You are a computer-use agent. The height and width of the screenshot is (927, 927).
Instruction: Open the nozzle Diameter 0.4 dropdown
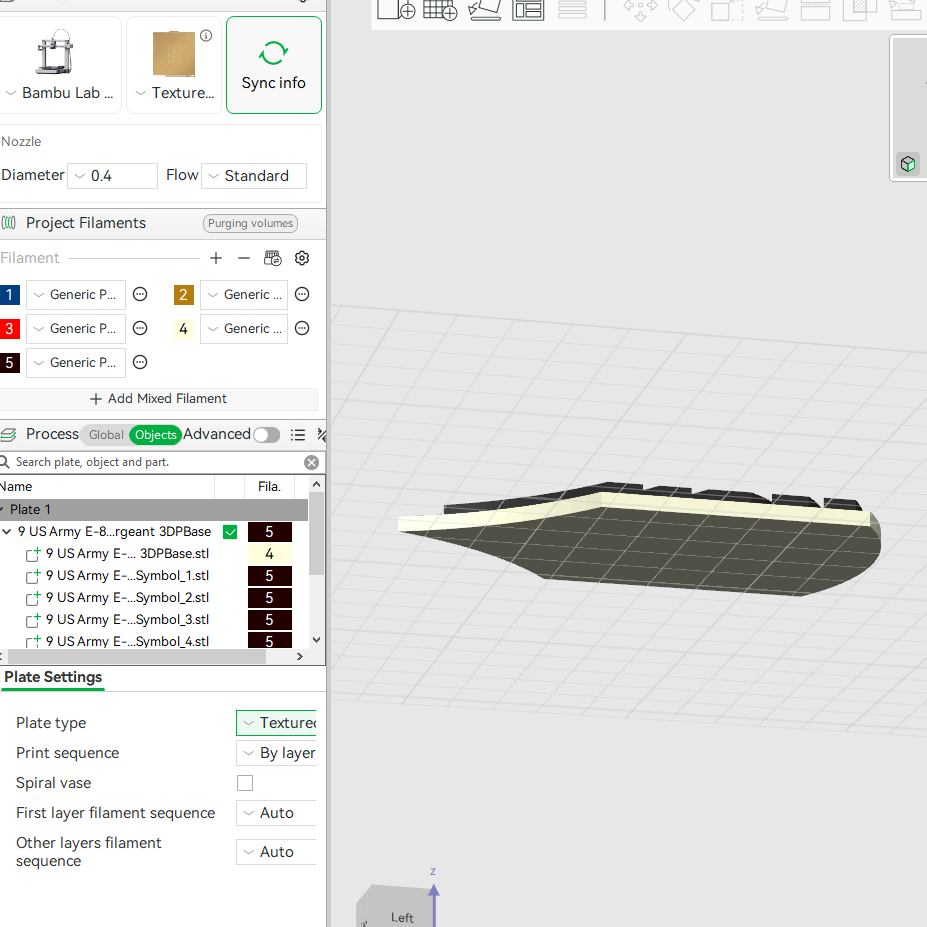click(112, 176)
